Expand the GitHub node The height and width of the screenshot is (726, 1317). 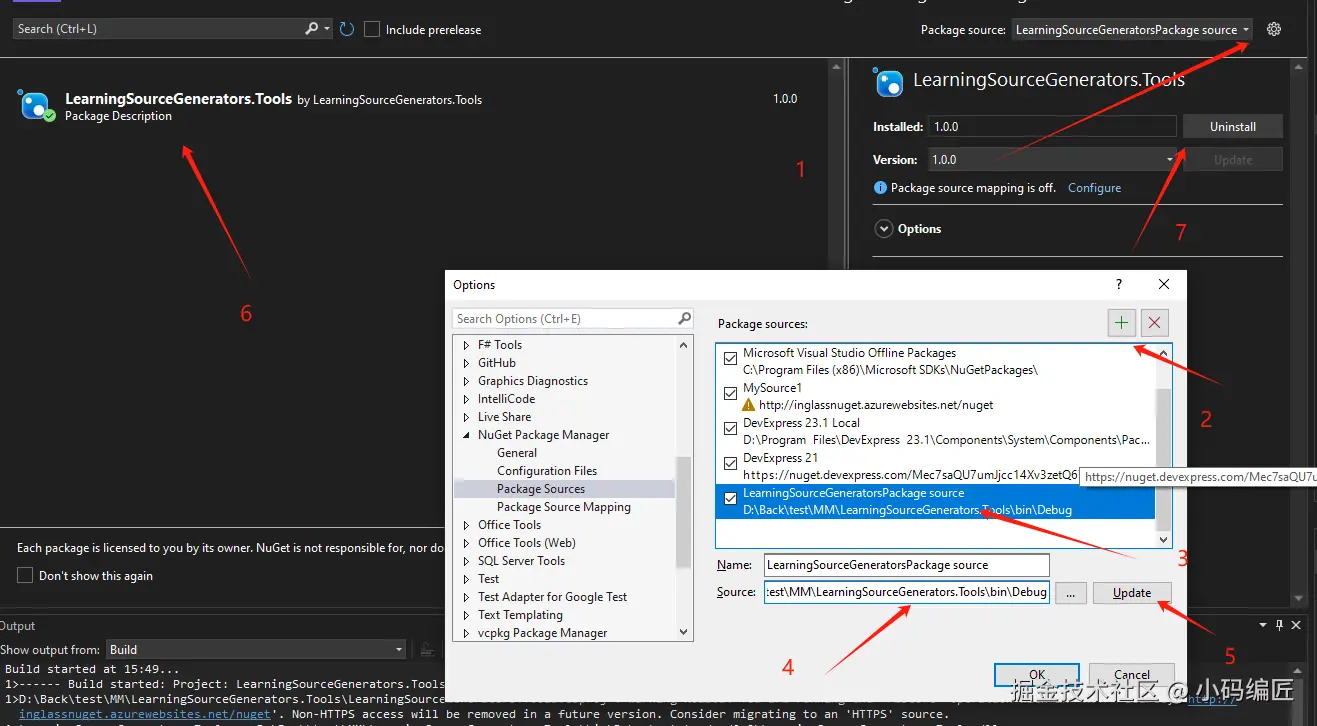click(466, 363)
